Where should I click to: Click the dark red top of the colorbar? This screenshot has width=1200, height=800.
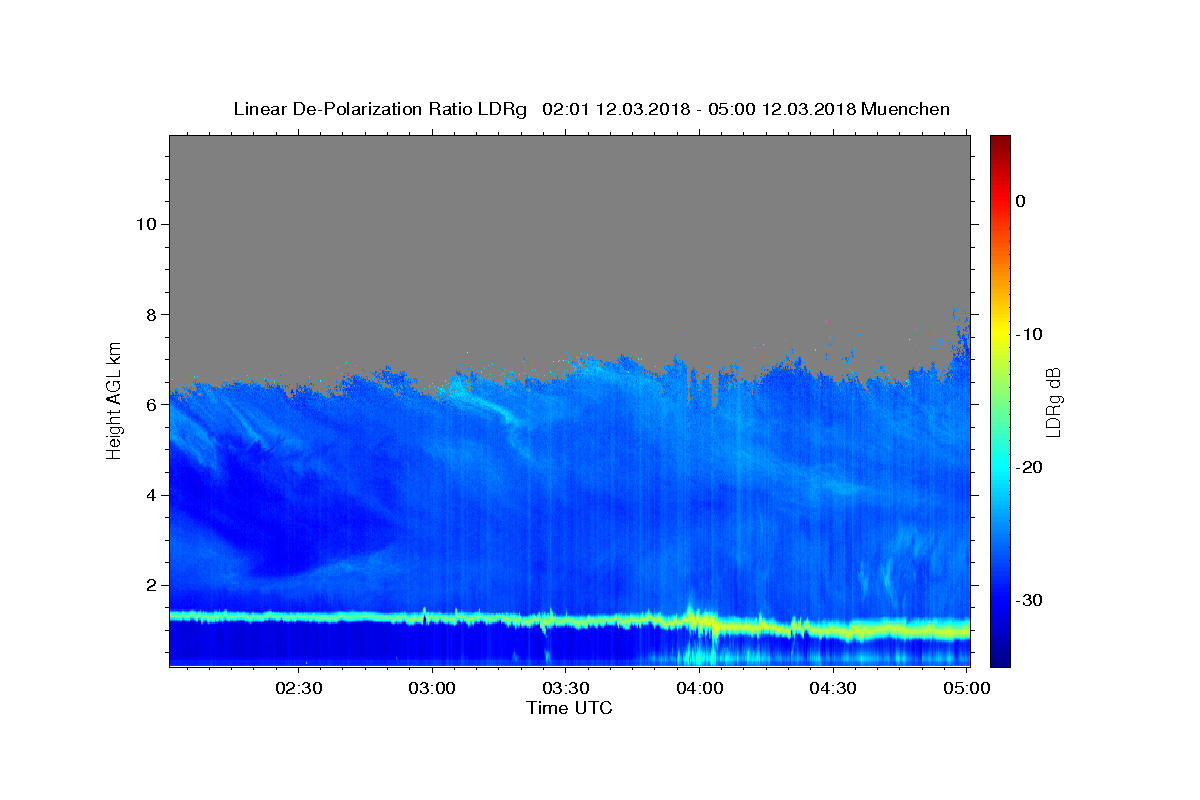point(1000,142)
